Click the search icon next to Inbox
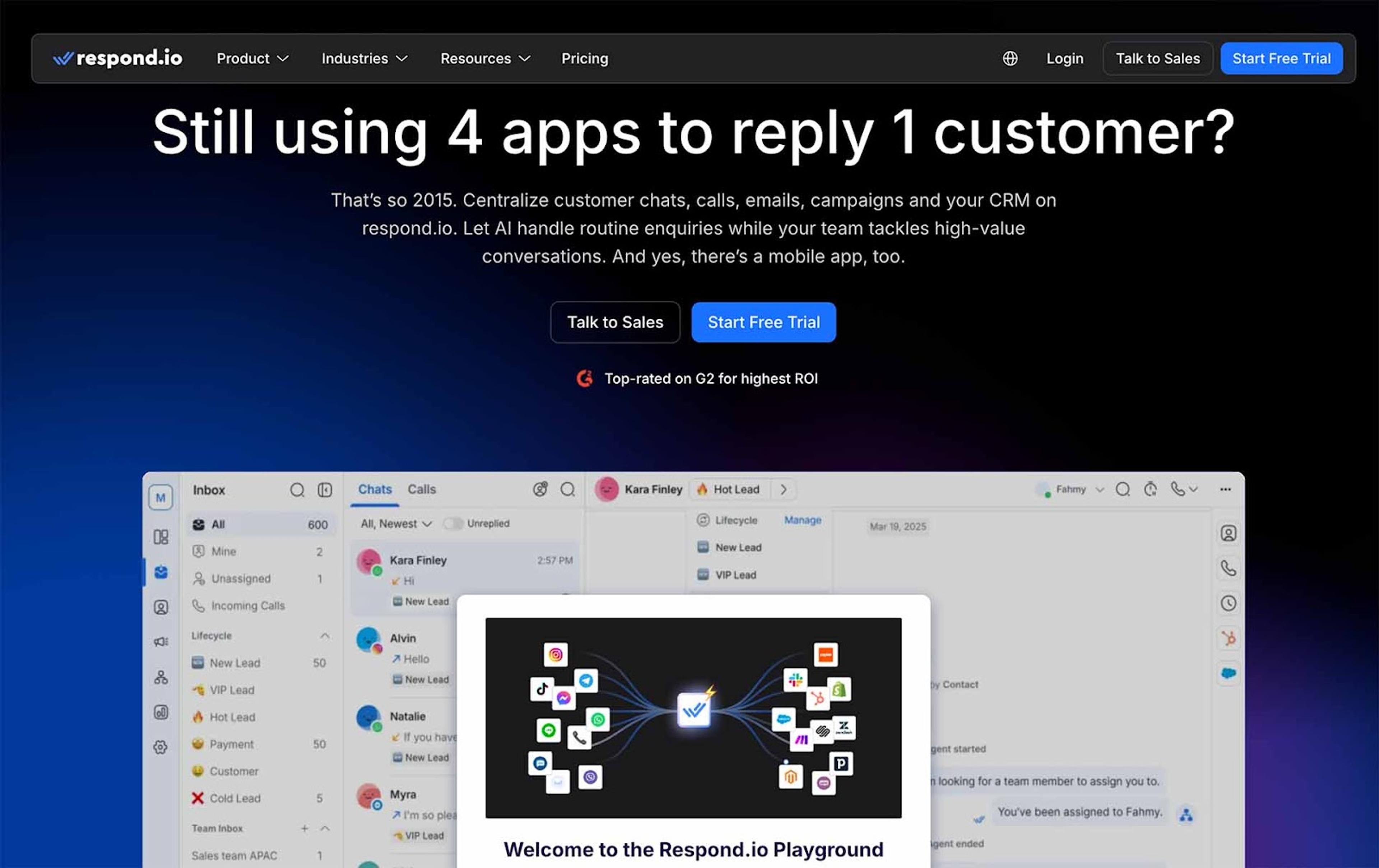The width and height of the screenshot is (1379, 868). tap(297, 490)
